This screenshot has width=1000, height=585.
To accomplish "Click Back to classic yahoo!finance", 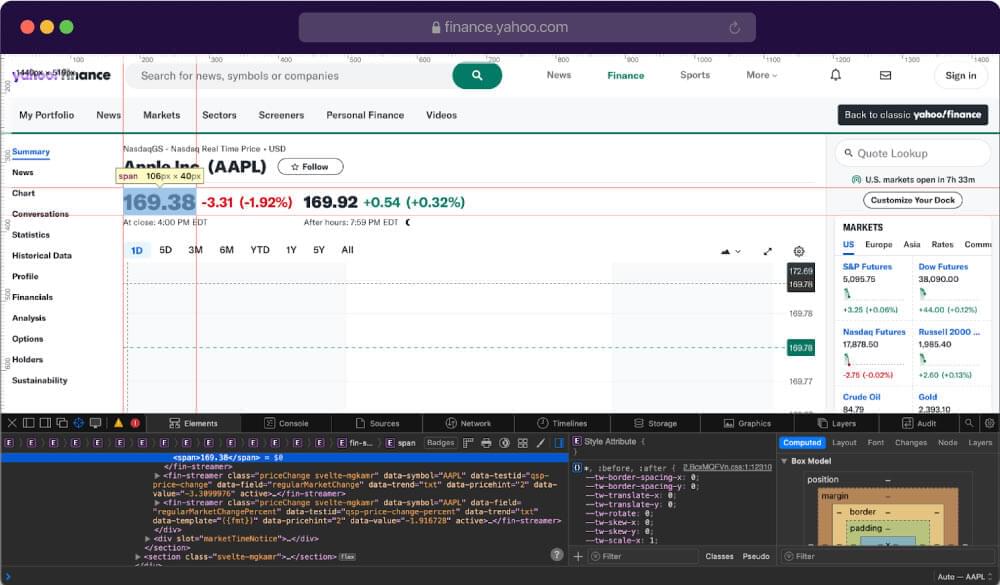I will tap(913, 114).
